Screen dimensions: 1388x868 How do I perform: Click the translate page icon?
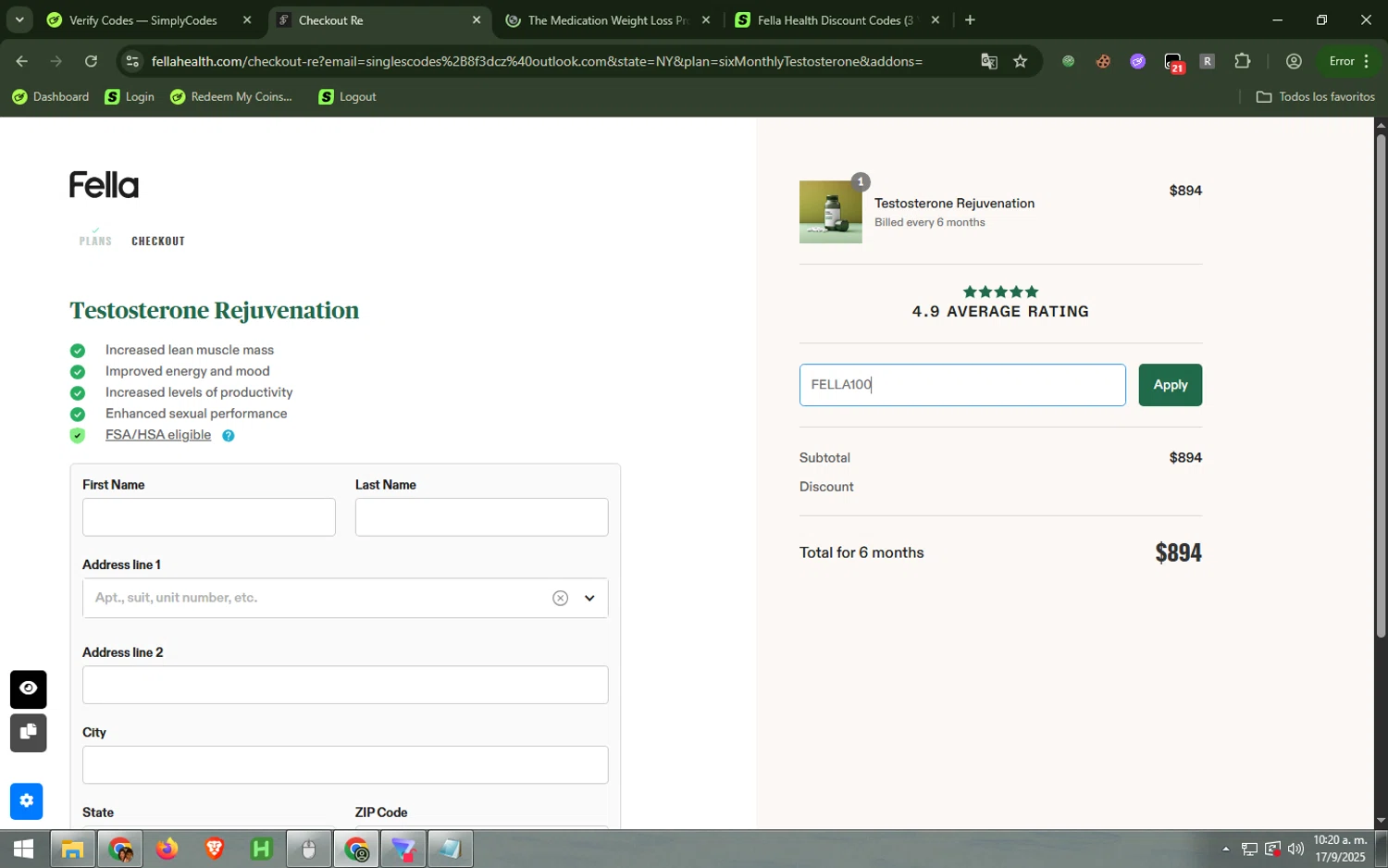coord(989,61)
